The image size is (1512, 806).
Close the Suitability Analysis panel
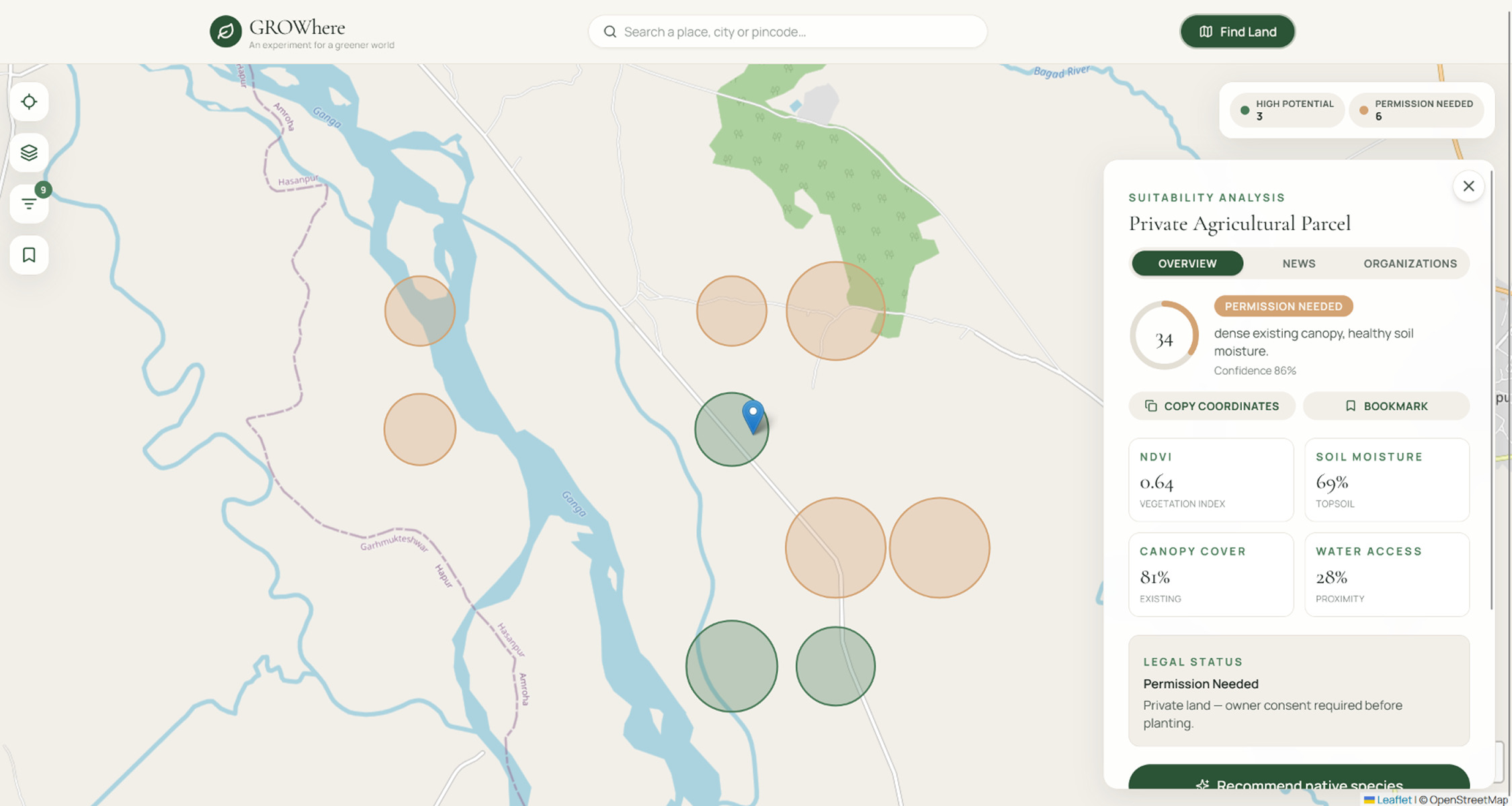tap(1468, 186)
